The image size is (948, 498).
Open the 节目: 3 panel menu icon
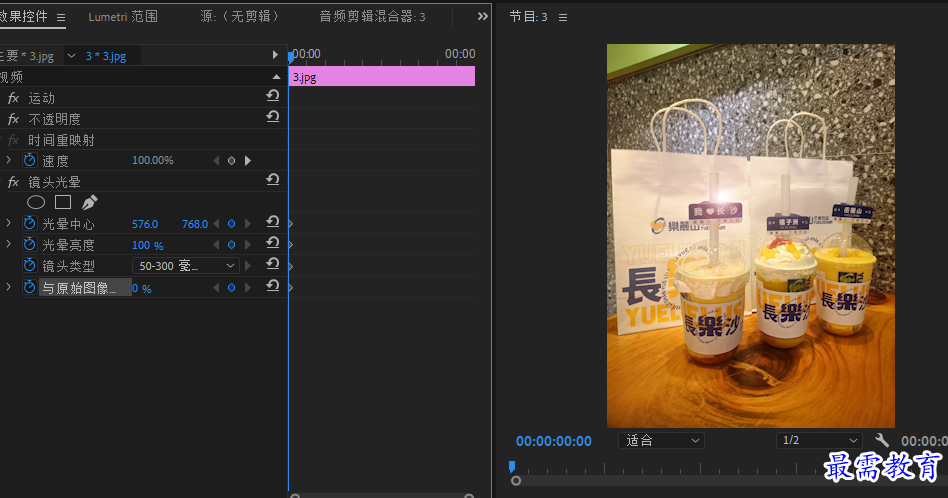click(x=563, y=18)
